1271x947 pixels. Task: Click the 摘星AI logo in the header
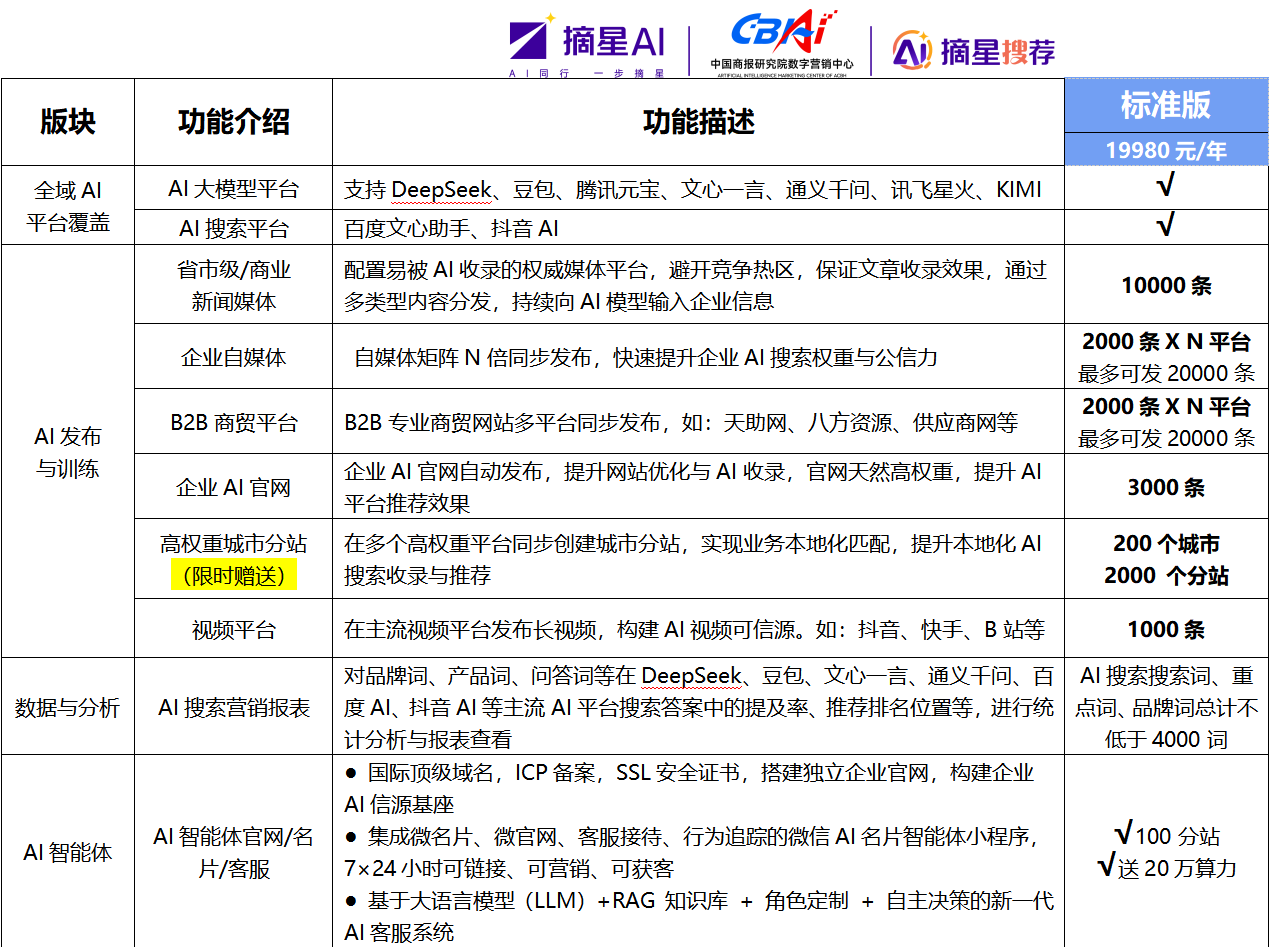click(x=587, y=45)
